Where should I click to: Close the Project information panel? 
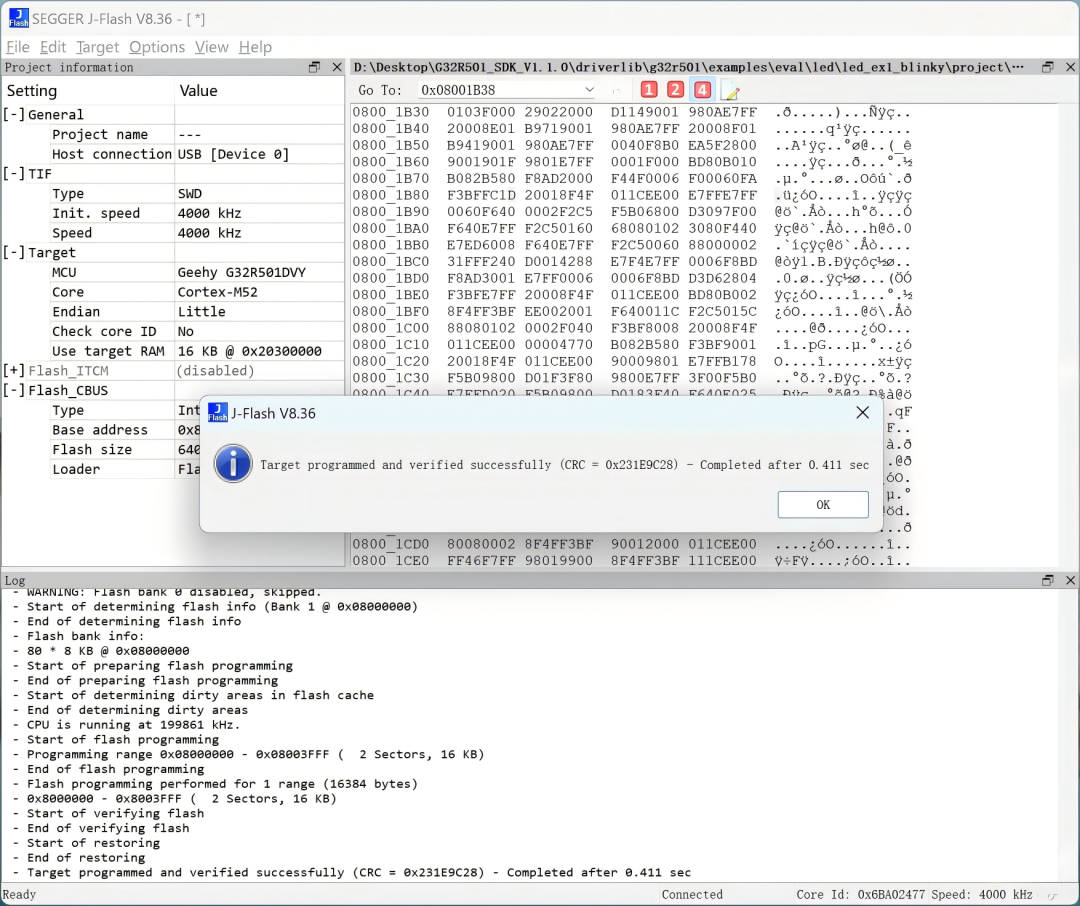click(337, 67)
